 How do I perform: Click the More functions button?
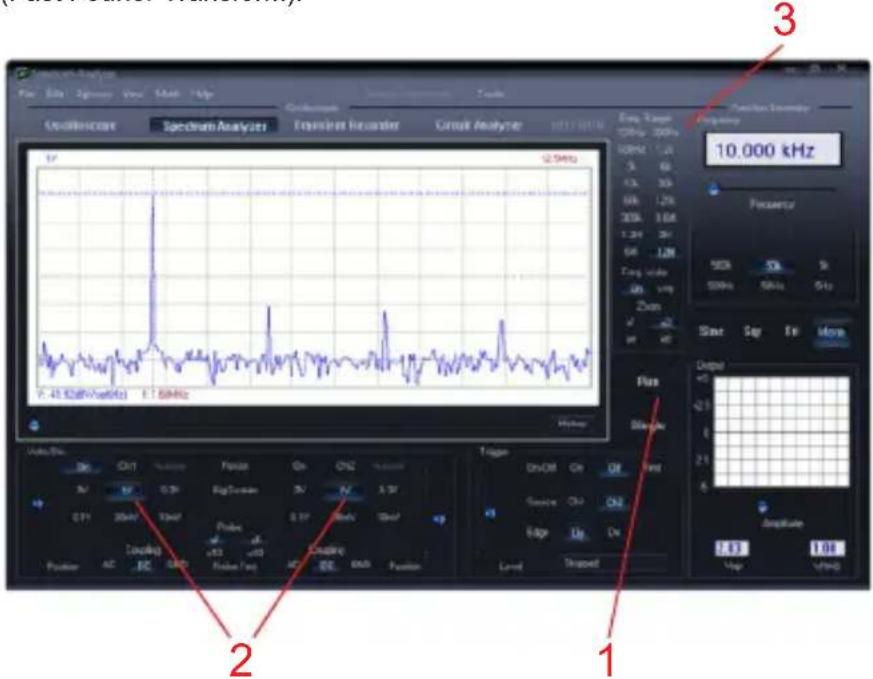click(x=831, y=332)
